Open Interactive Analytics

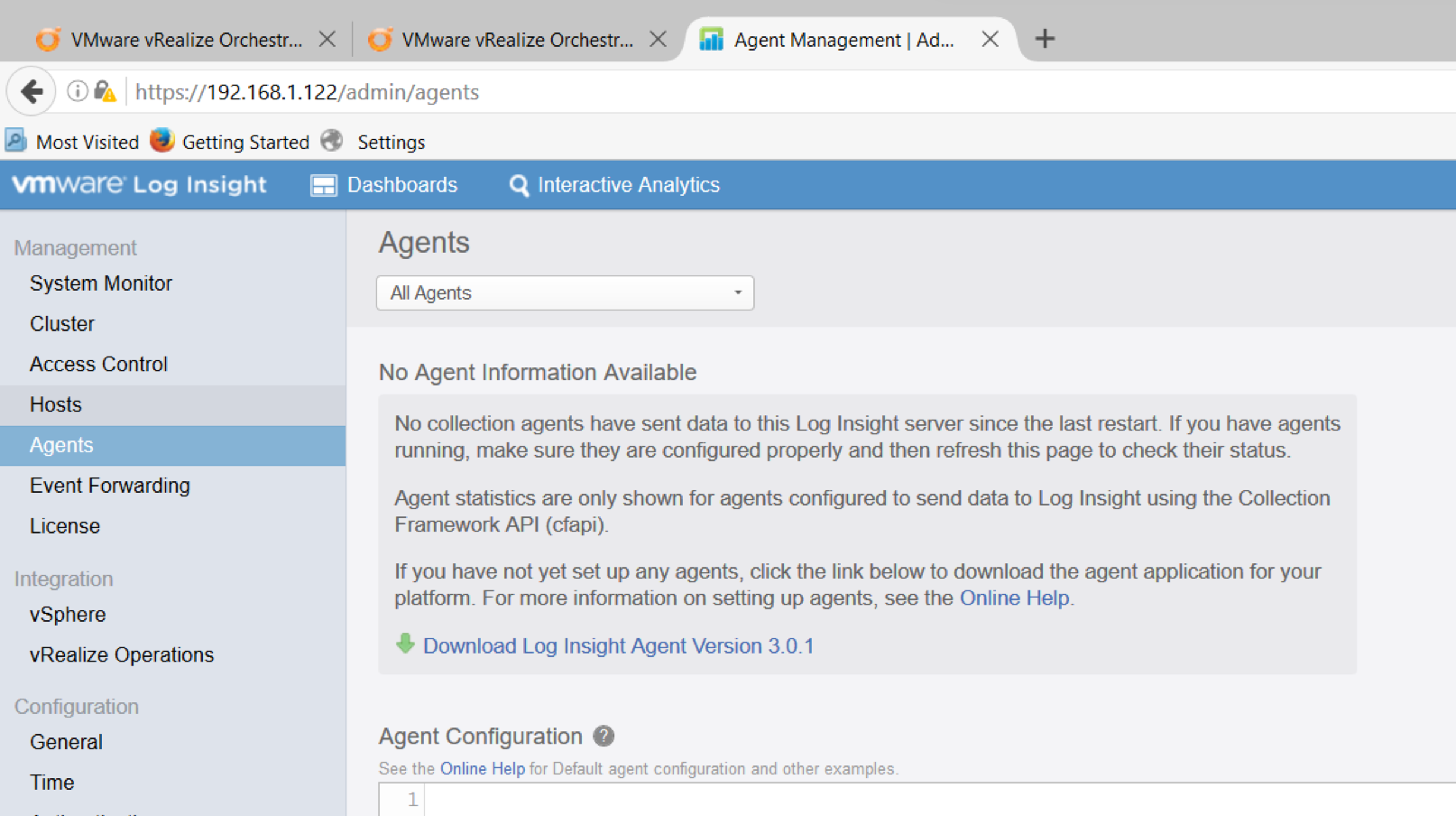click(x=614, y=185)
